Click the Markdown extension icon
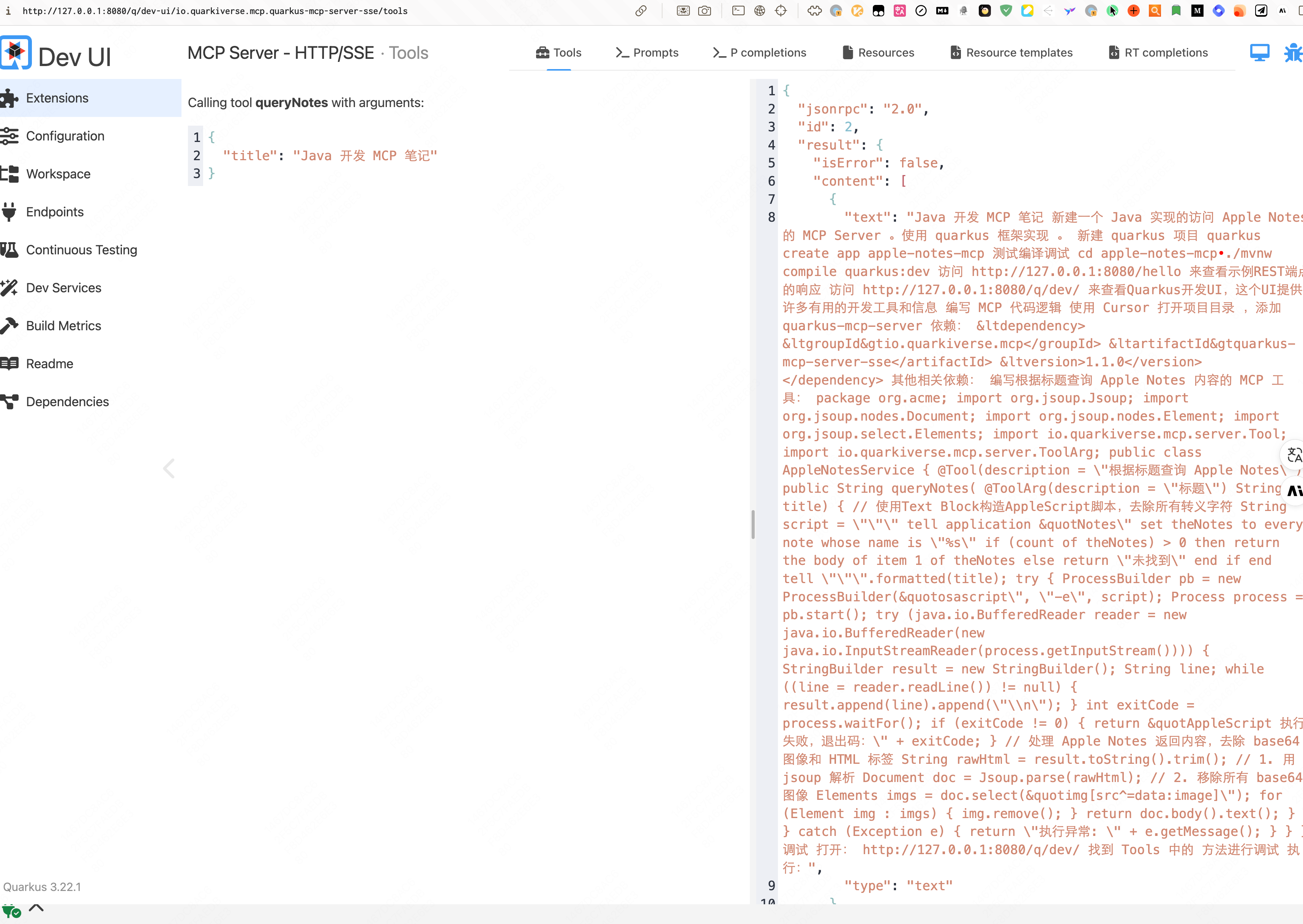Image resolution: width=1303 pixels, height=924 pixels. [942, 11]
